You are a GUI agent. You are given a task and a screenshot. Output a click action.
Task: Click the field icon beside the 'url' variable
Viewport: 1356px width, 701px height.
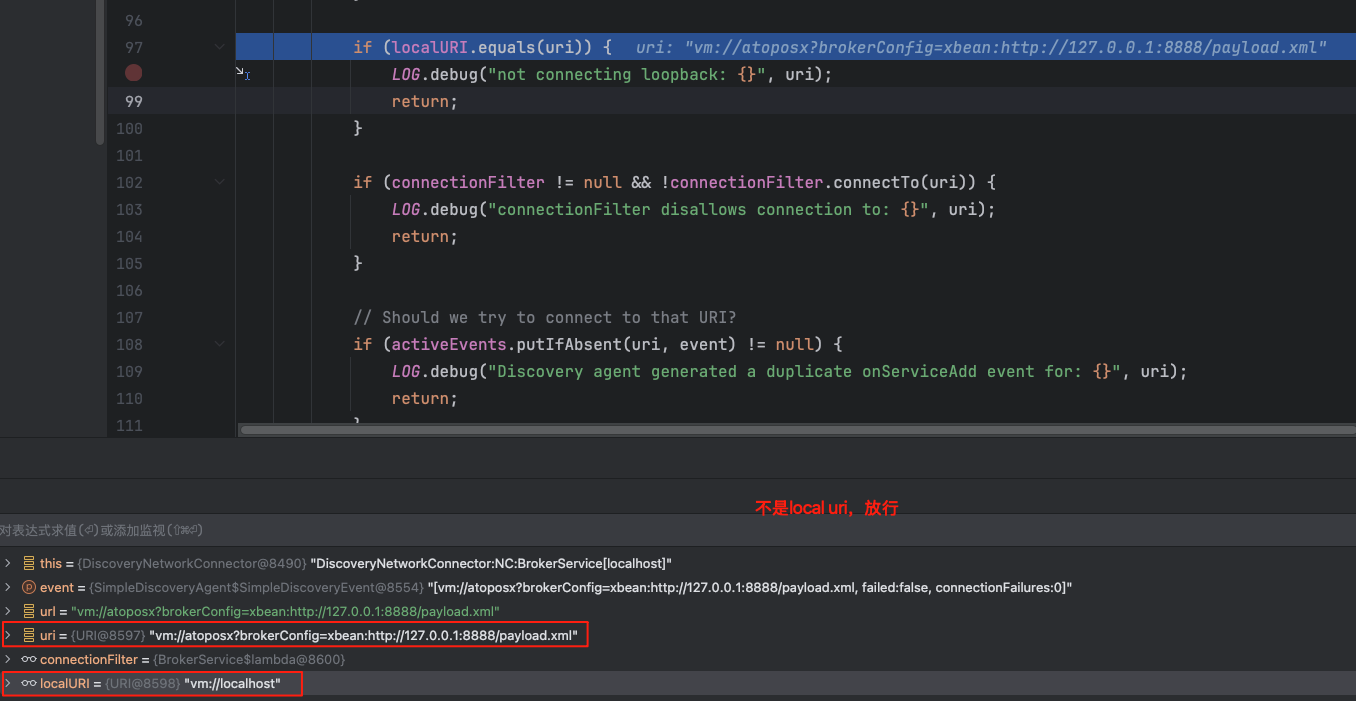pyautogui.click(x=29, y=611)
